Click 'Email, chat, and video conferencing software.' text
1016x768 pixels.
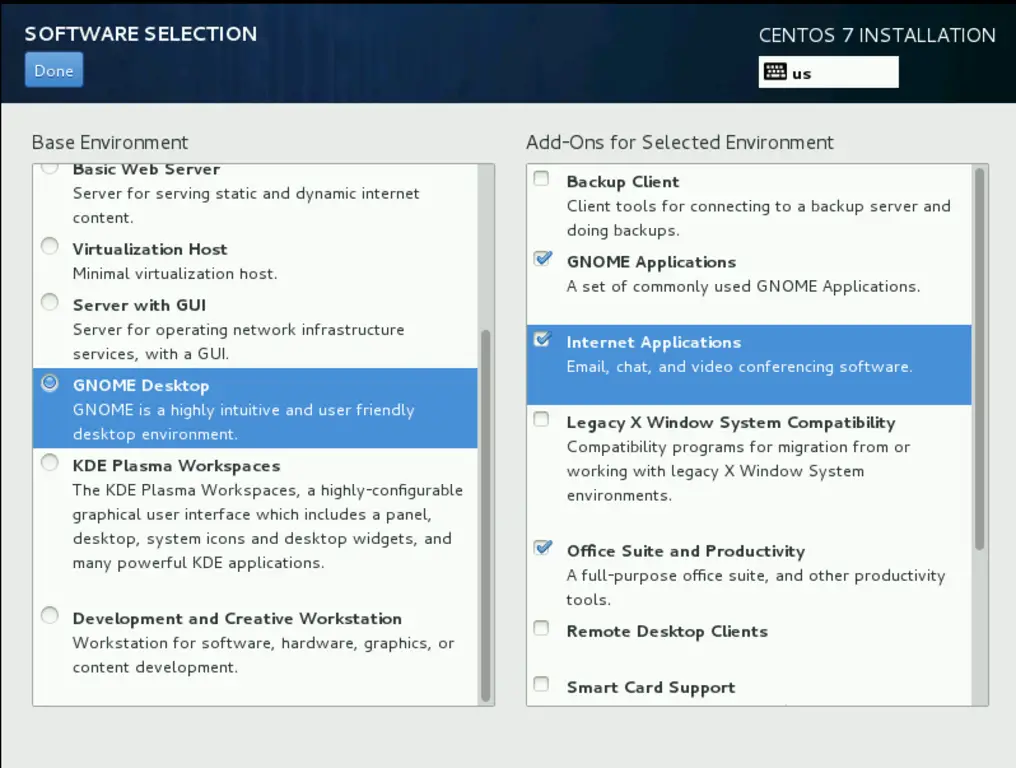pos(739,367)
